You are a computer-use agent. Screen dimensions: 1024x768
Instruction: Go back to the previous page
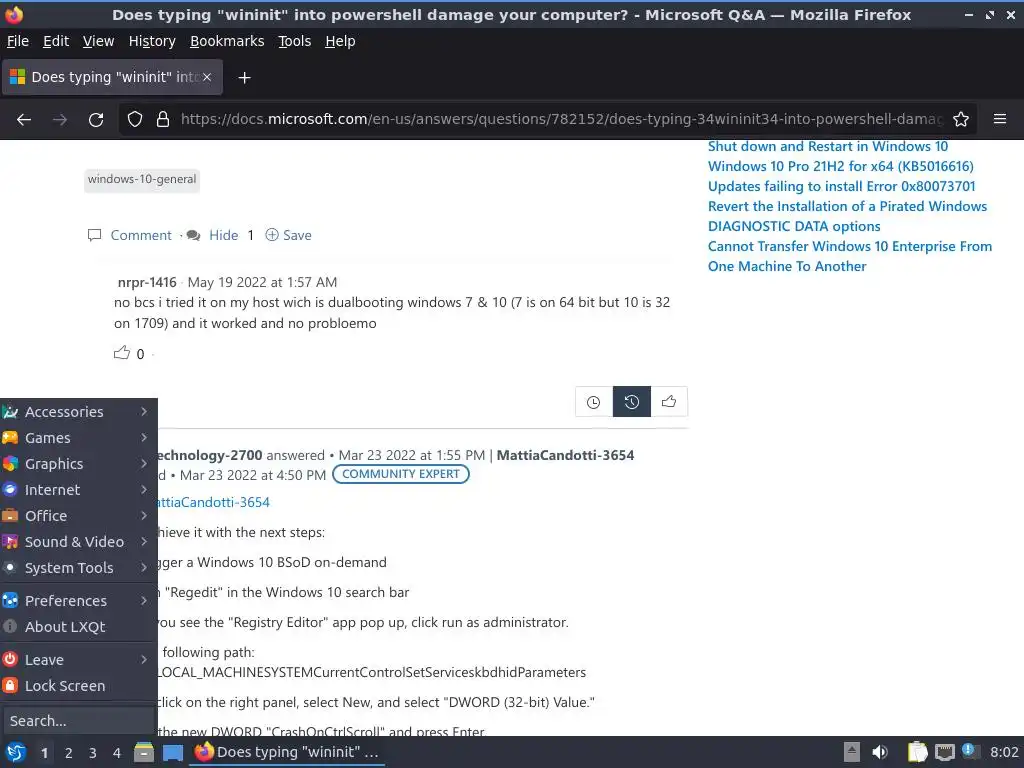click(24, 120)
